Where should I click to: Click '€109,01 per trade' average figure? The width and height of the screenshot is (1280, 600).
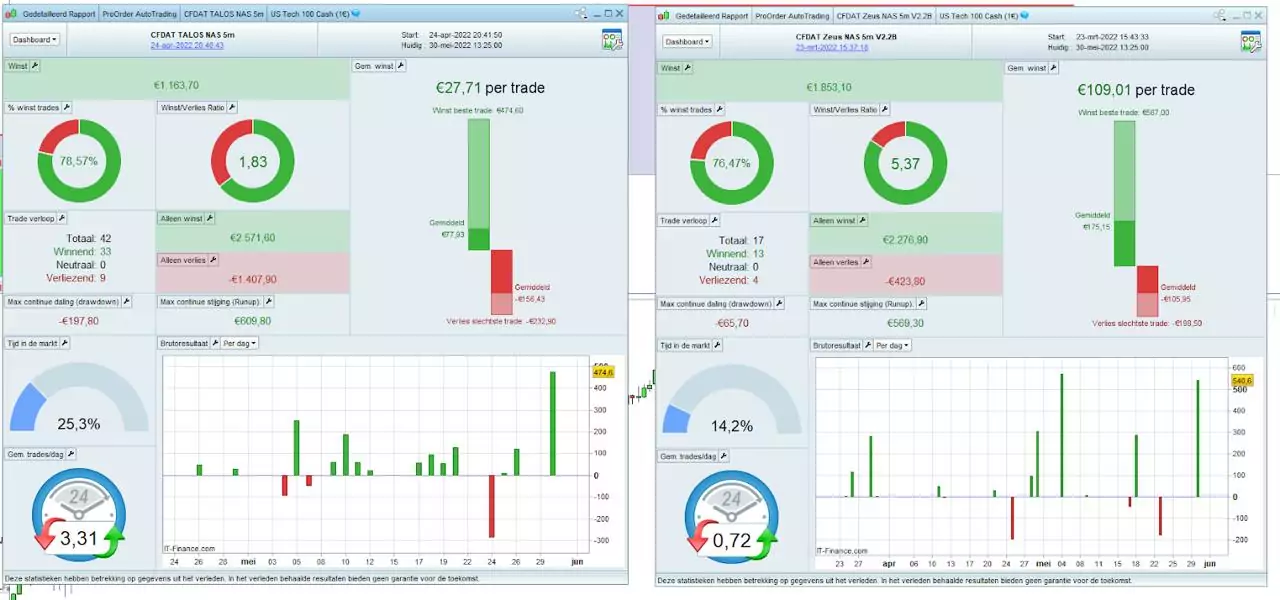1136,90
